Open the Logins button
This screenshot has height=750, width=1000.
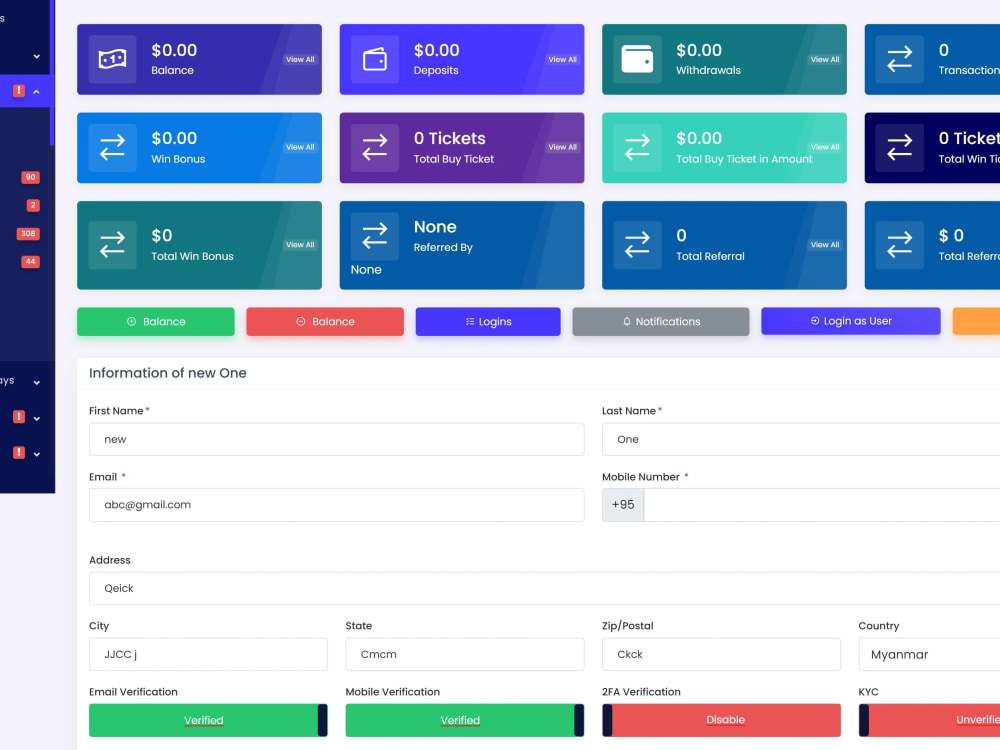tap(488, 321)
